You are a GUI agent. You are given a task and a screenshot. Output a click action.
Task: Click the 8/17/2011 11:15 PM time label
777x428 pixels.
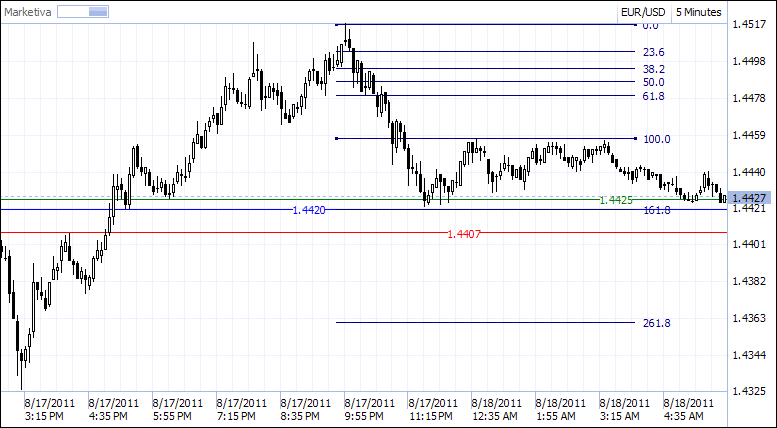click(x=433, y=409)
